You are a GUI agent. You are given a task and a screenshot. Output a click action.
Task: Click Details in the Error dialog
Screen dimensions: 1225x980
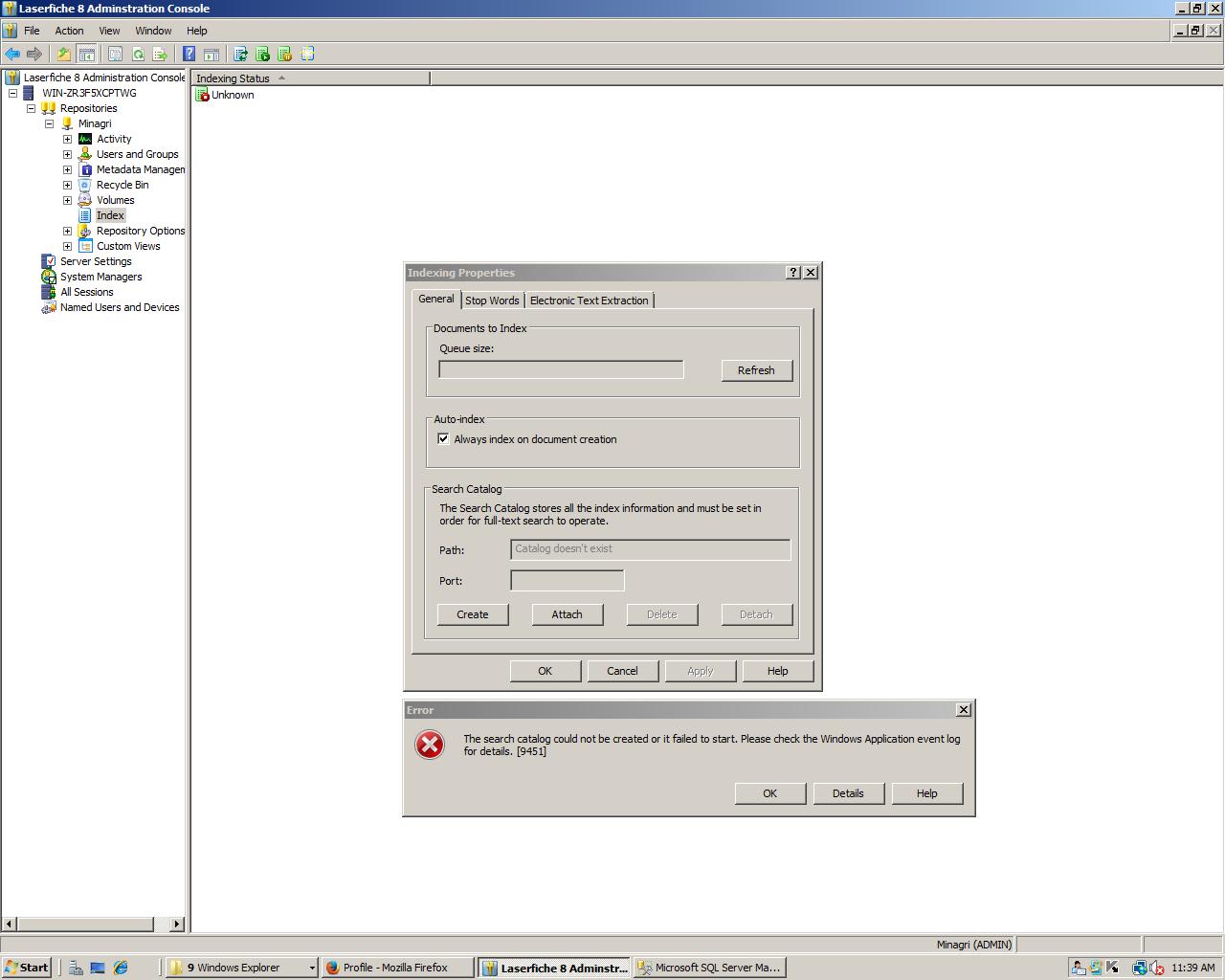848,793
